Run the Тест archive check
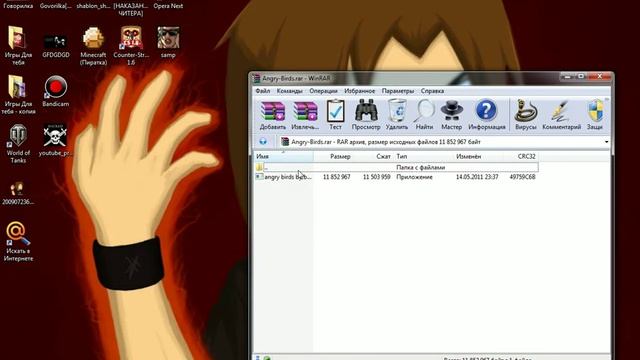Image resolution: width=640 pixels, height=360 pixels. click(x=336, y=115)
